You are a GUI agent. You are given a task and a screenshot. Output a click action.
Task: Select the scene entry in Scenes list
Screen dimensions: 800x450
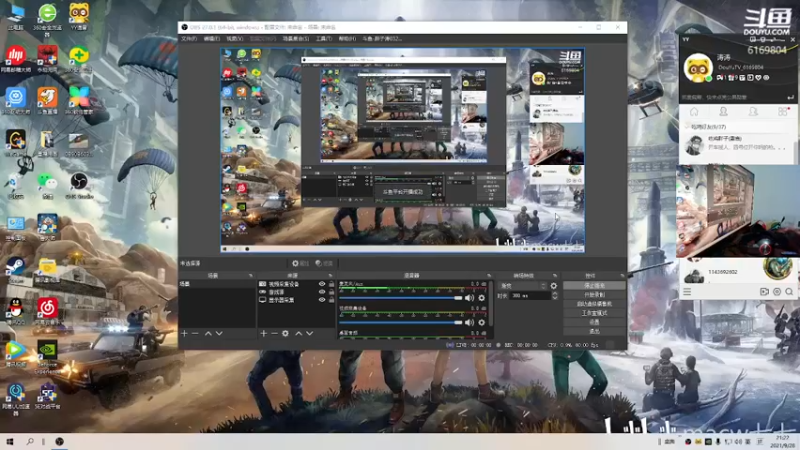[x=217, y=284]
